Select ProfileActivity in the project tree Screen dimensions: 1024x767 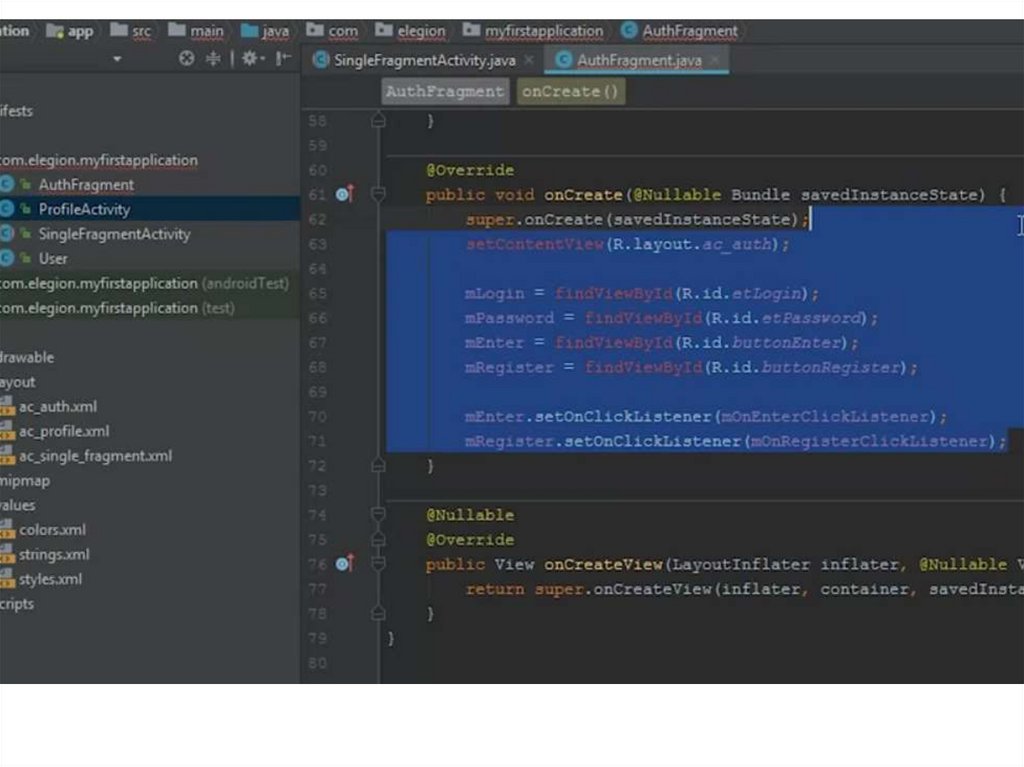pos(84,209)
